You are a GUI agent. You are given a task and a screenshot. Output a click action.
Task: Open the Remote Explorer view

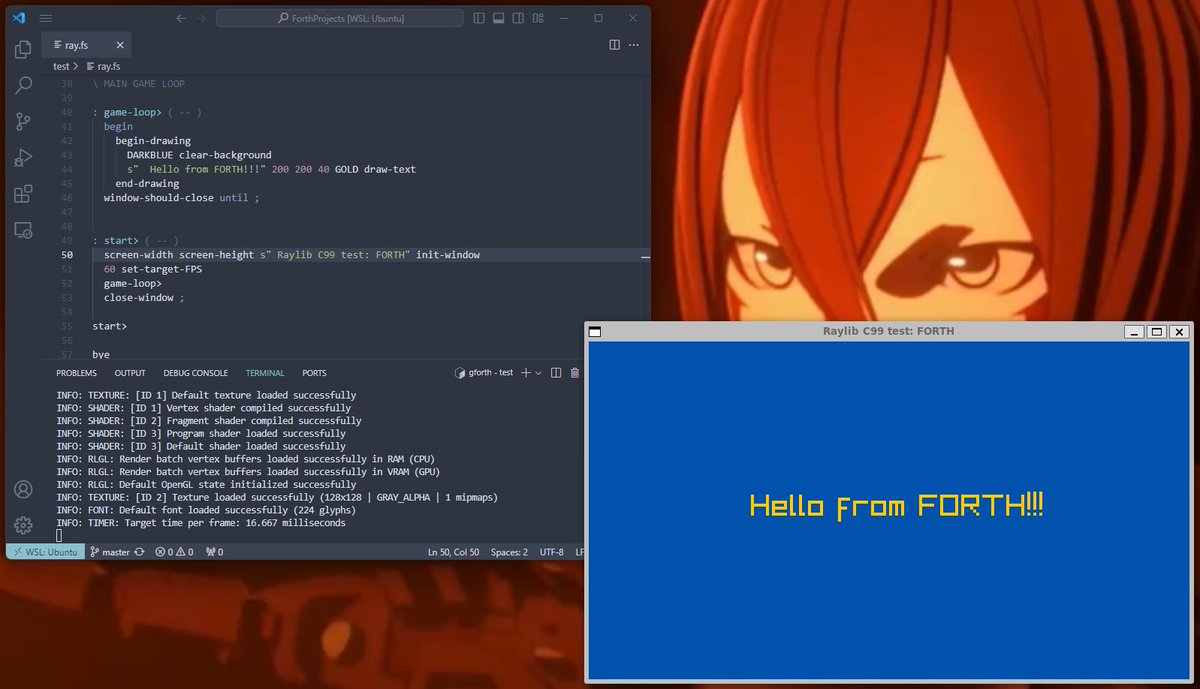pyautogui.click(x=23, y=230)
